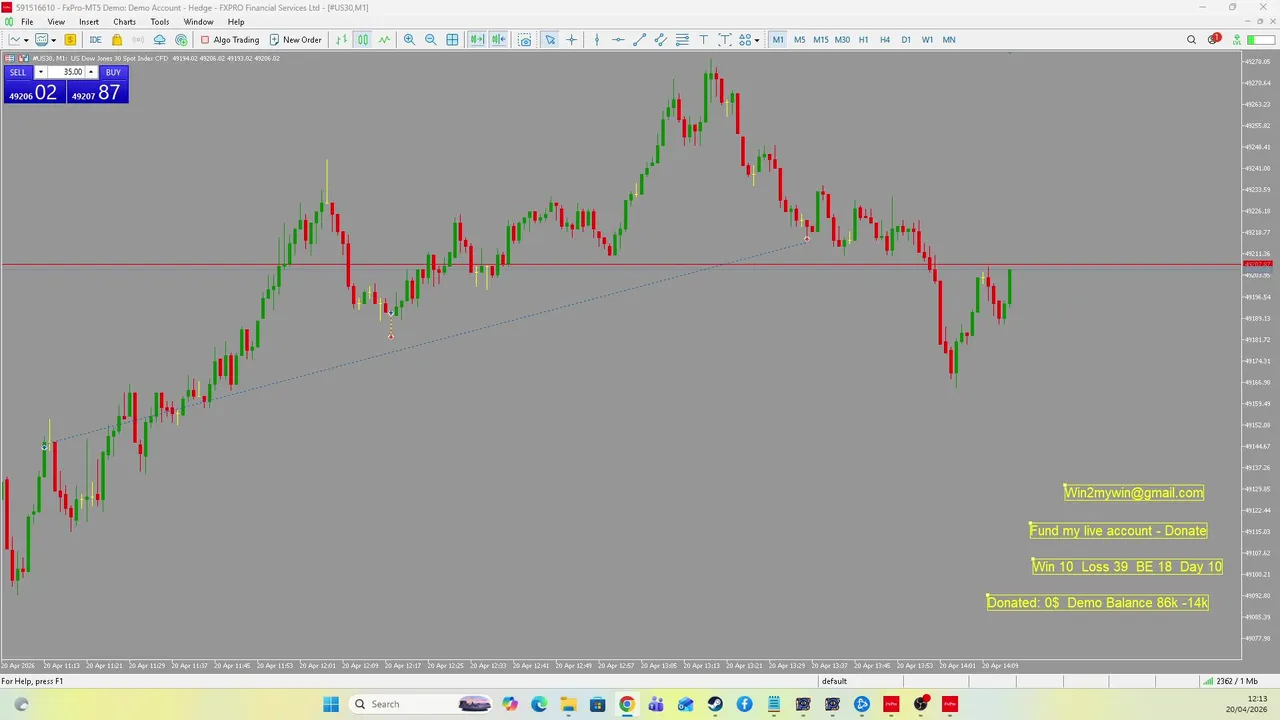Select the M5 timeframe
Image resolution: width=1280 pixels, height=720 pixels.
pos(799,40)
